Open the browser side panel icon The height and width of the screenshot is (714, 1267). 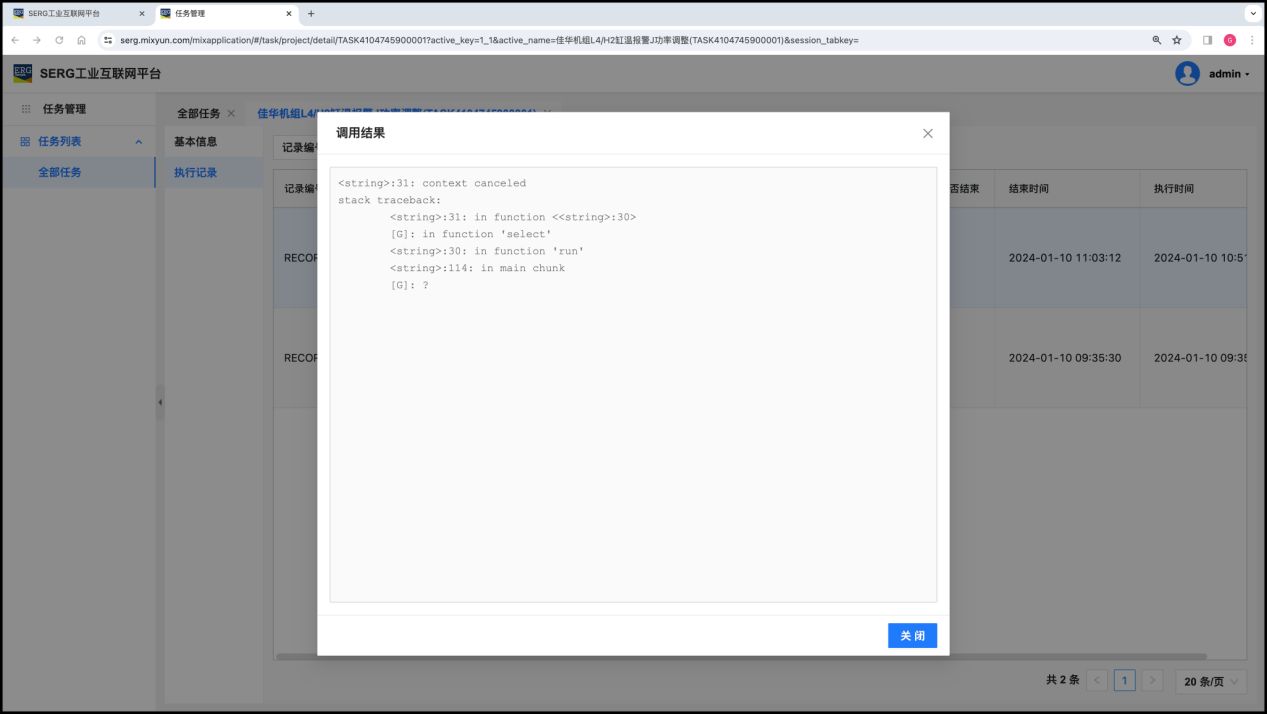1207,40
